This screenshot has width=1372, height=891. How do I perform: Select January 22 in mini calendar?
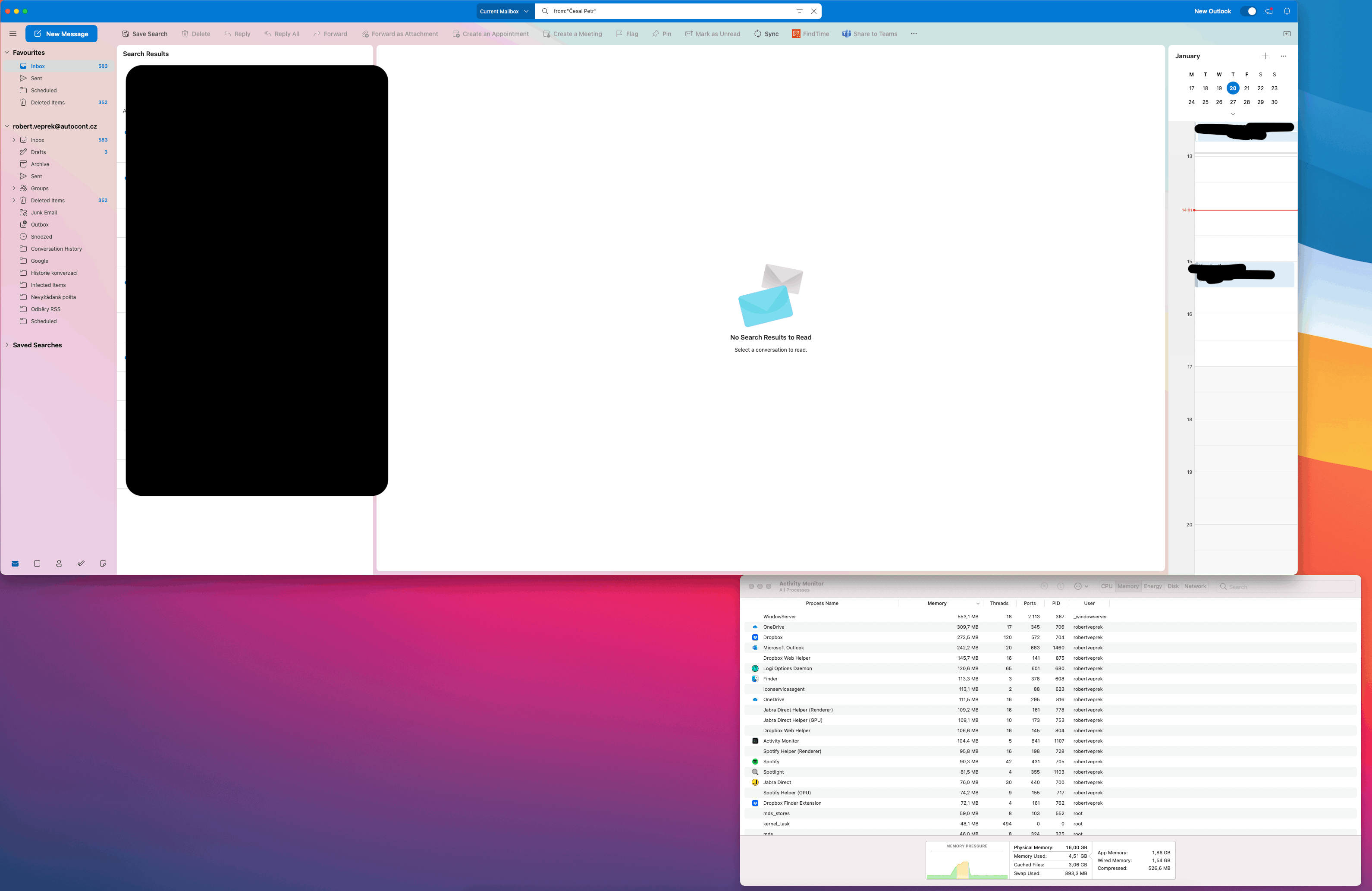1260,88
